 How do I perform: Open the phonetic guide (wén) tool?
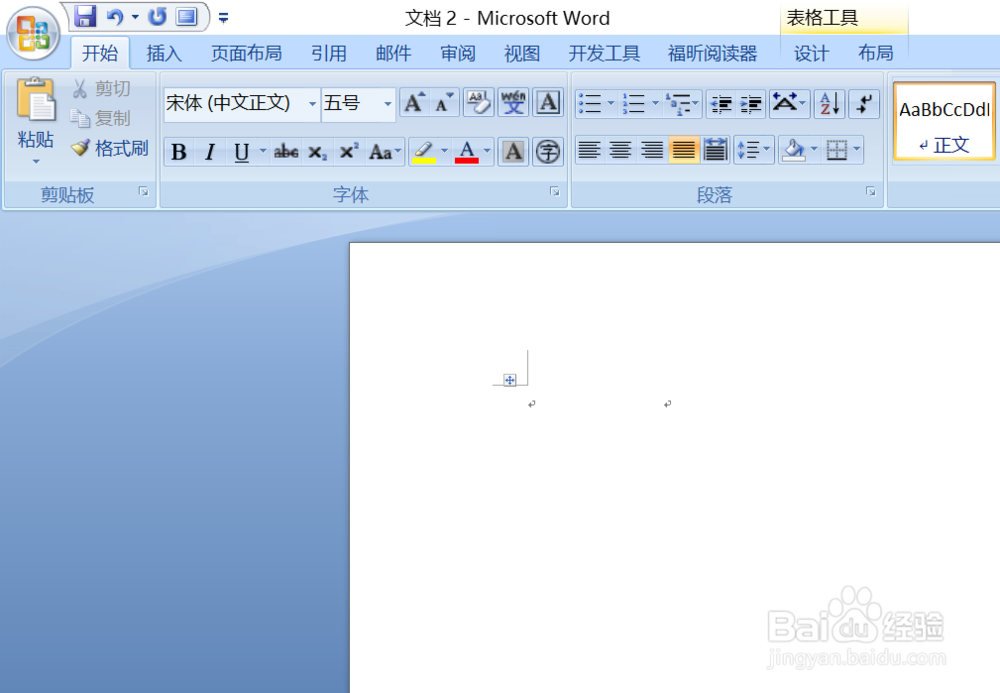click(513, 103)
